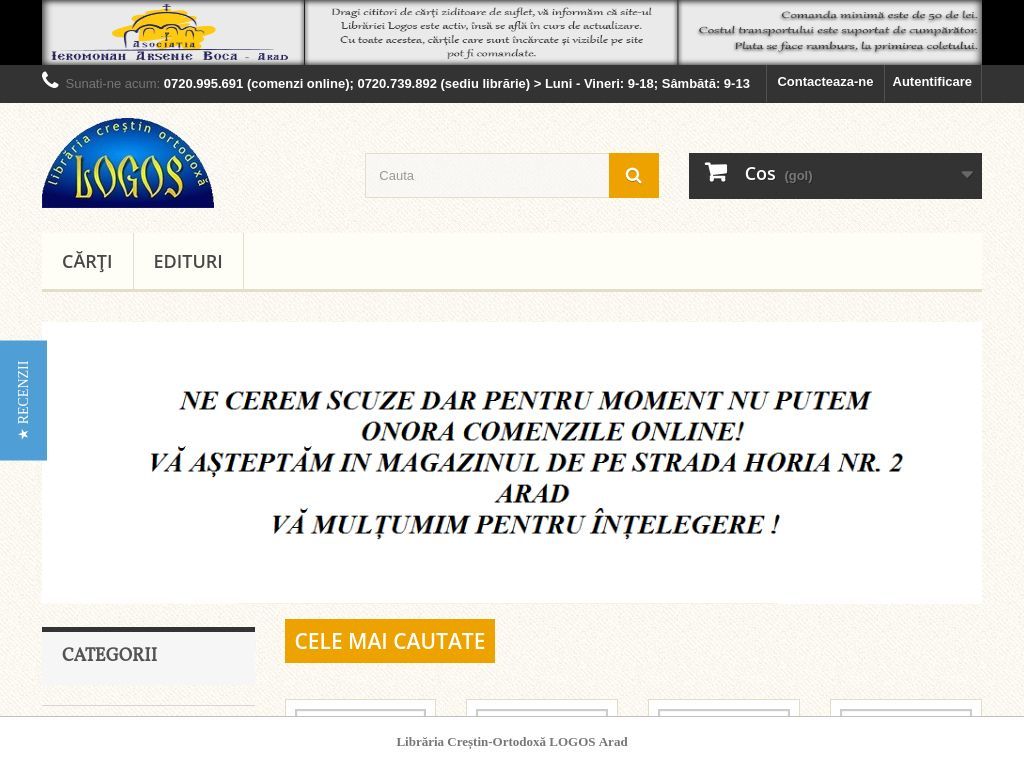1024x768 pixels.
Task: Click the shopping cart icon
Action: click(715, 173)
